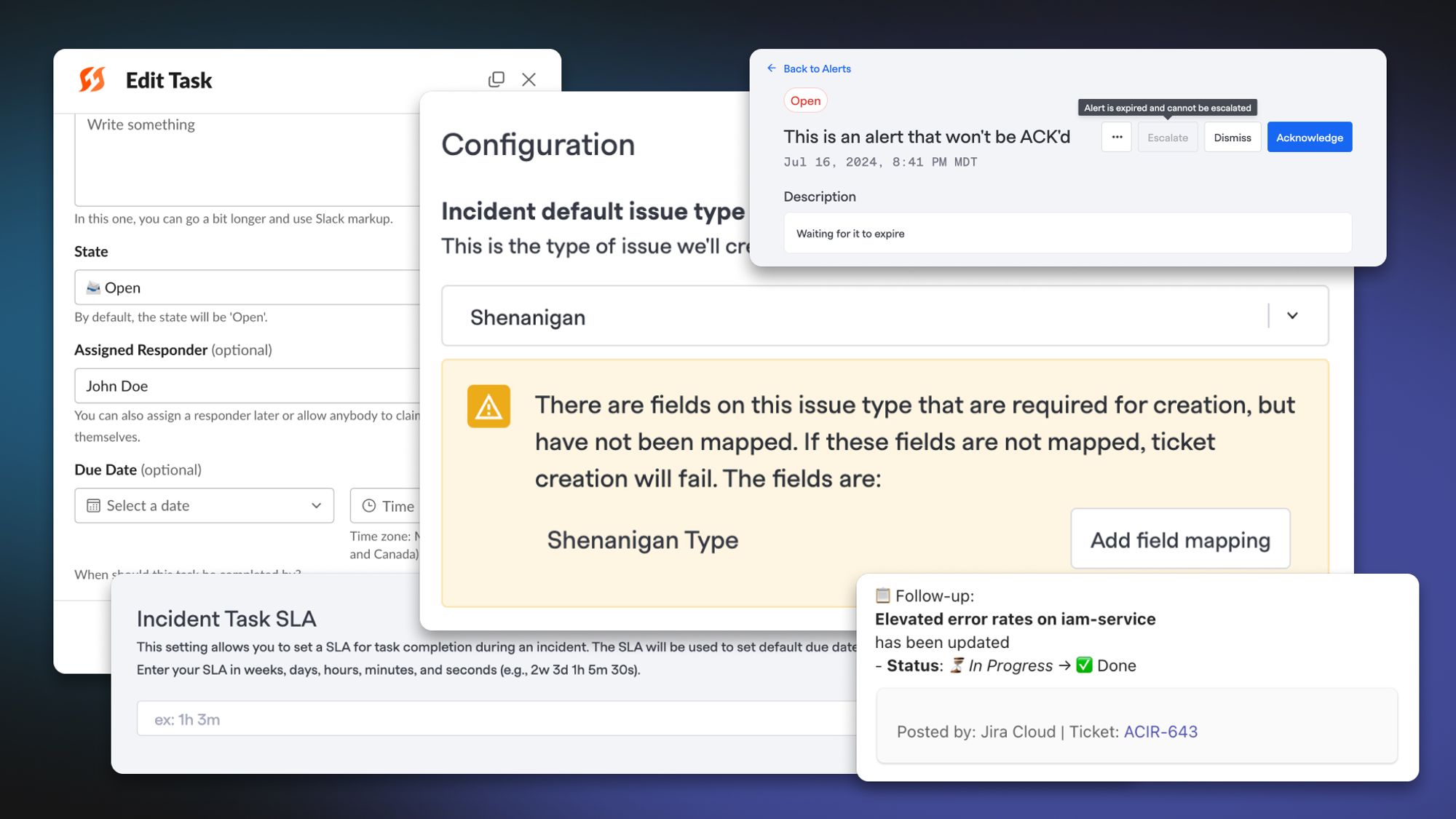Click the Acknowledge button

[x=1309, y=137]
